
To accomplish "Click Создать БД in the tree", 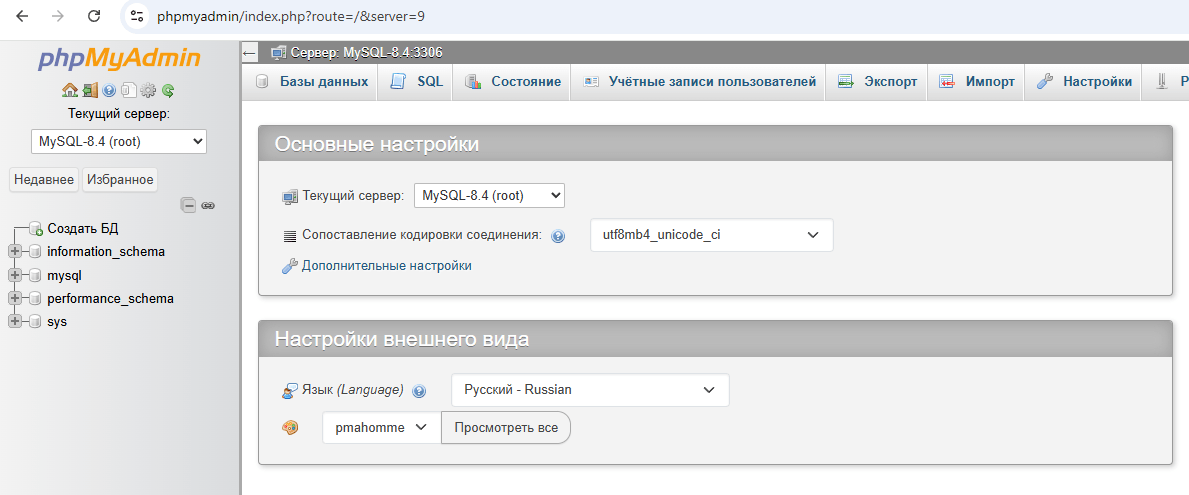I will coord(83,228).
